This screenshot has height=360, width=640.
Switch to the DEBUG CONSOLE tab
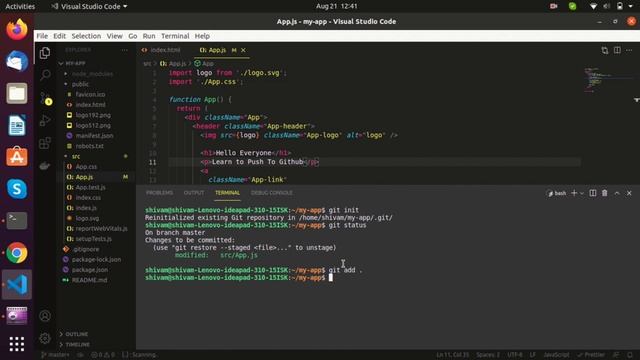click(272, 193)
